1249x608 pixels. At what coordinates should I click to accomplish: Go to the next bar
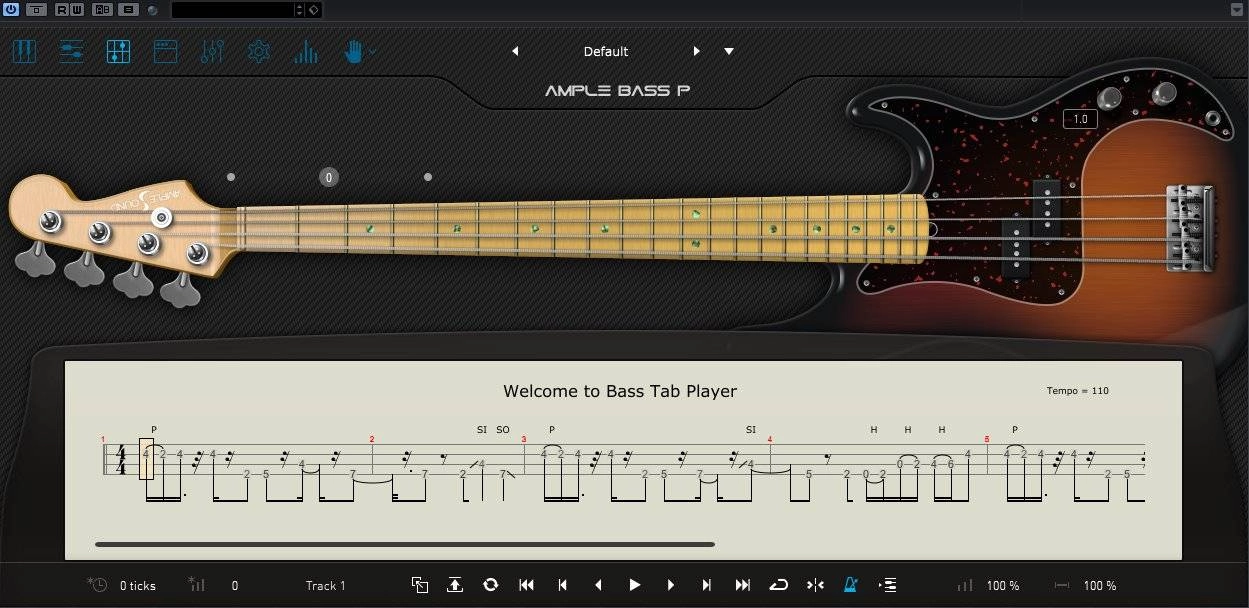(x=707, y=585)
